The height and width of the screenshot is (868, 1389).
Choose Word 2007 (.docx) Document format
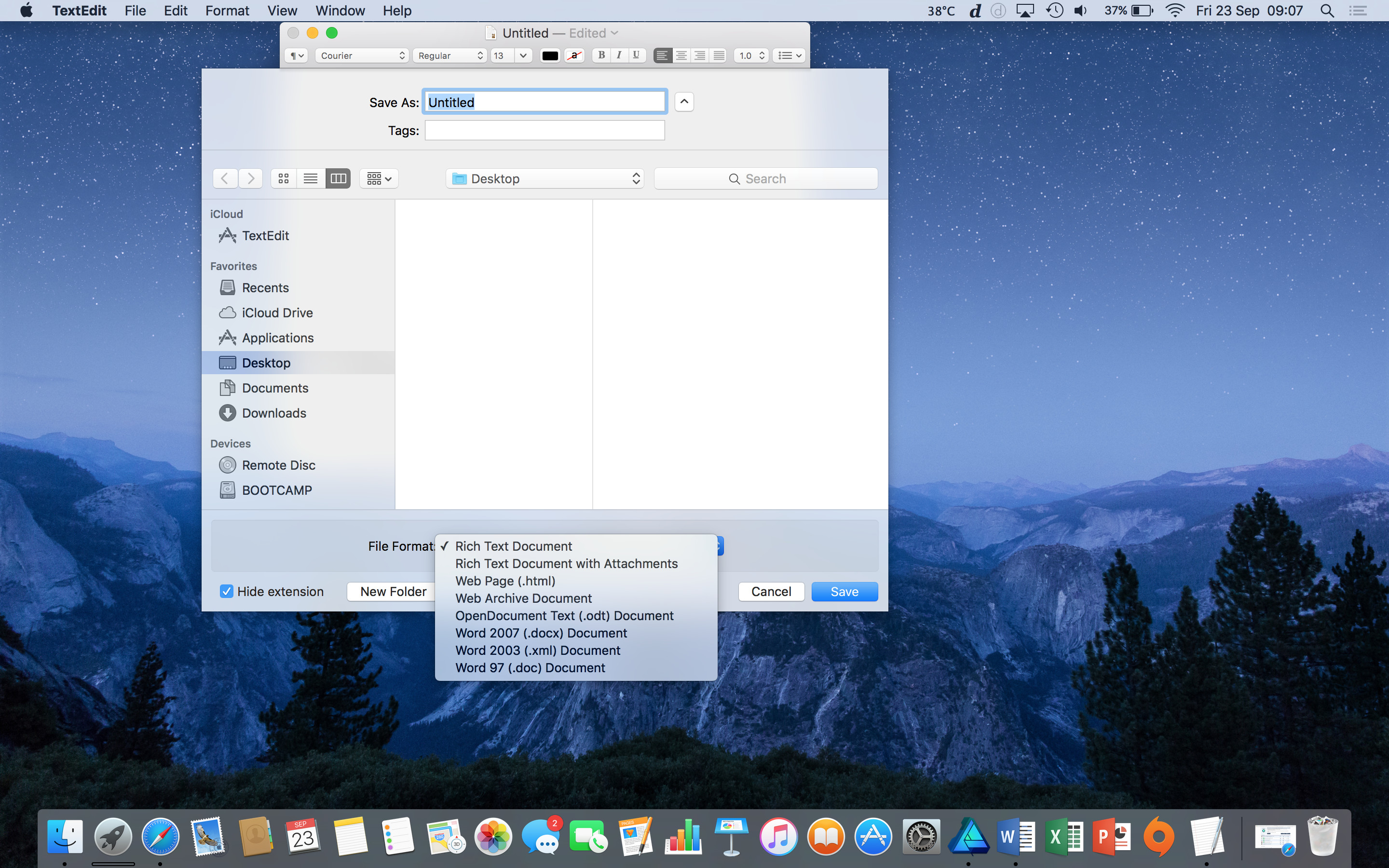pos(541,633)
